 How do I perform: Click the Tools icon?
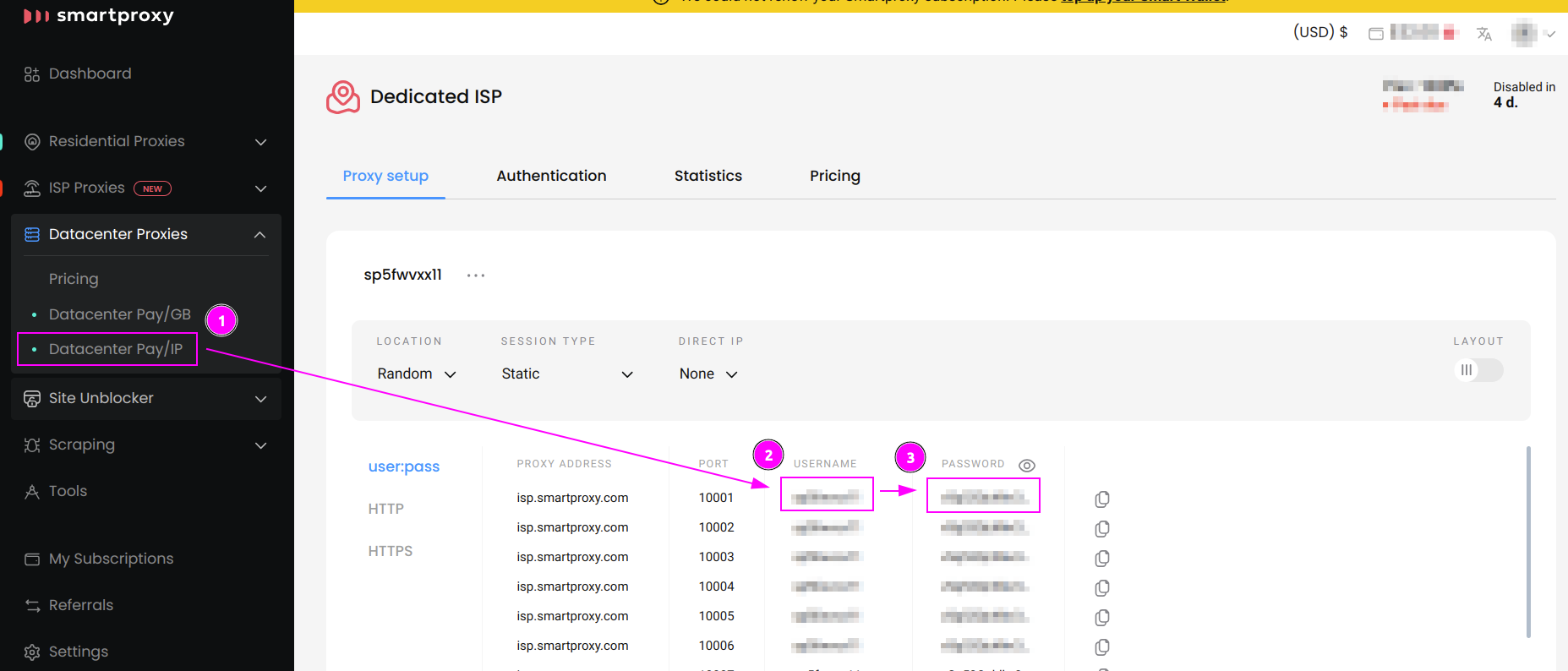[x=32, y=491]
